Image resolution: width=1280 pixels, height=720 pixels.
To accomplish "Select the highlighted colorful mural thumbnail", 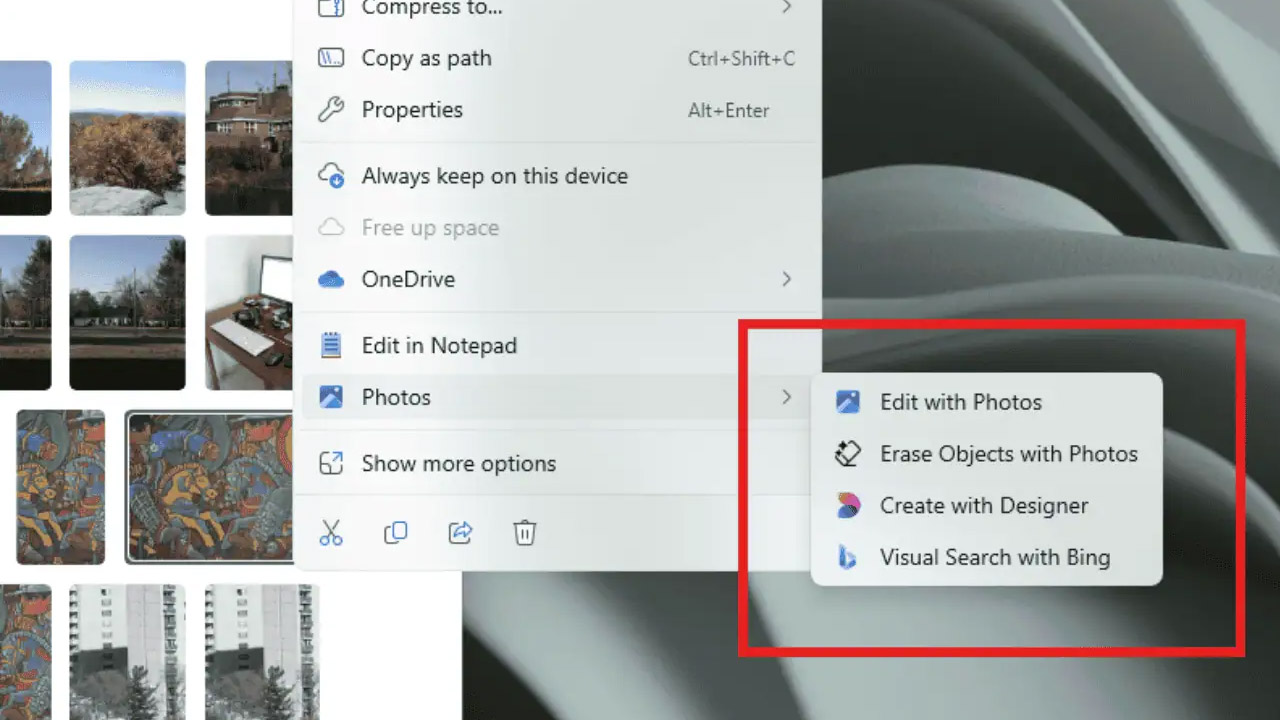I will 210,486.
